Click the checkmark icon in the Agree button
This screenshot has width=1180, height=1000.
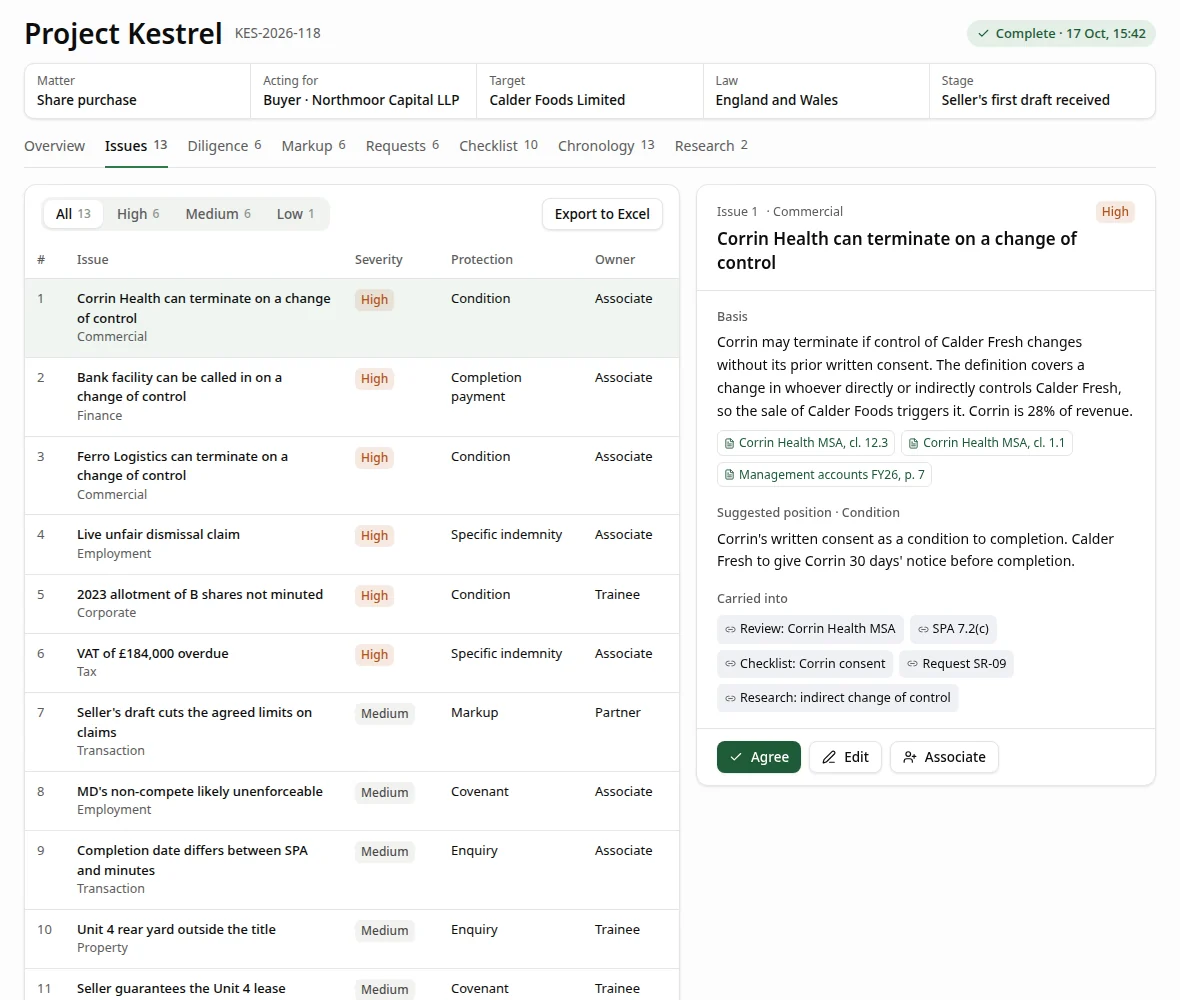click(x=736, y=757)
